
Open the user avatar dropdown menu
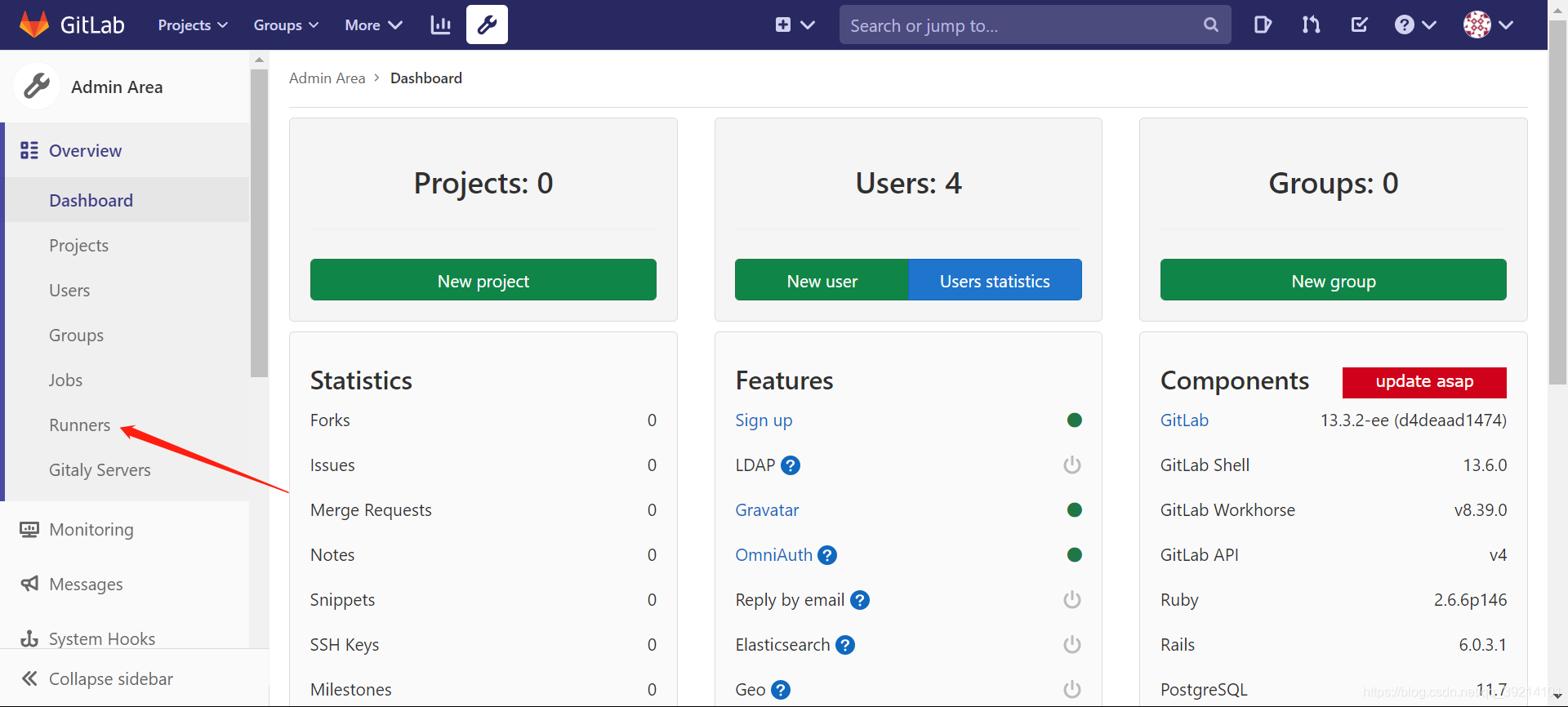coord(1488,24)
